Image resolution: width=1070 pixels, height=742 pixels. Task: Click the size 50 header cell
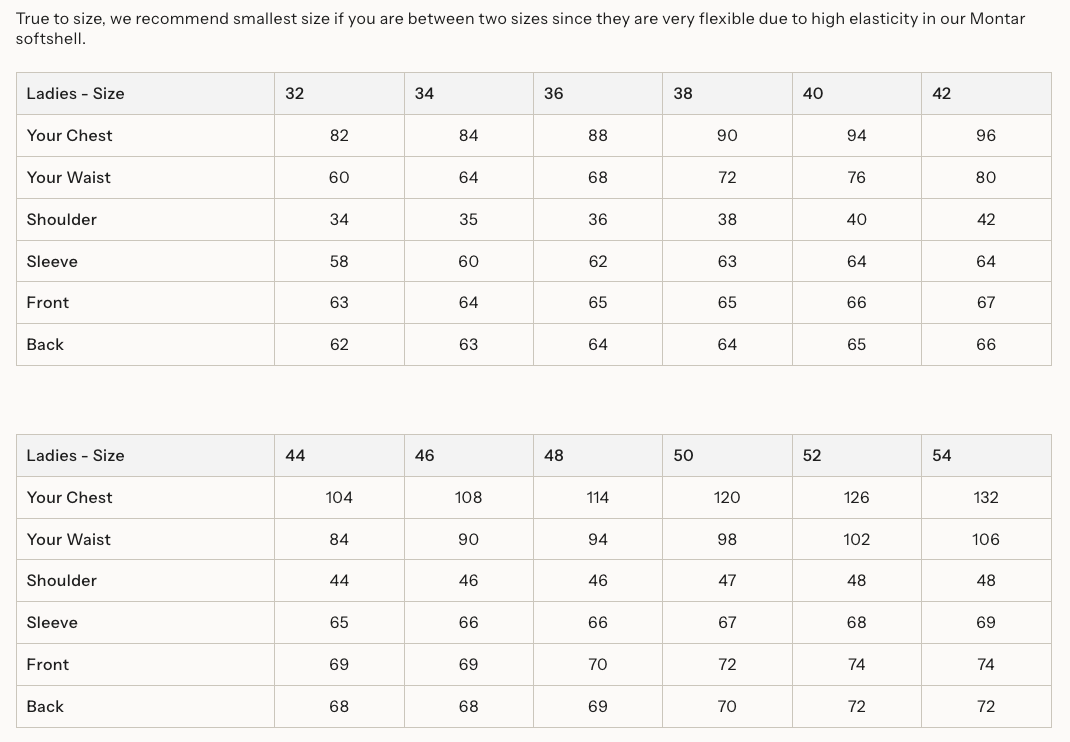(x=727, y=455)
